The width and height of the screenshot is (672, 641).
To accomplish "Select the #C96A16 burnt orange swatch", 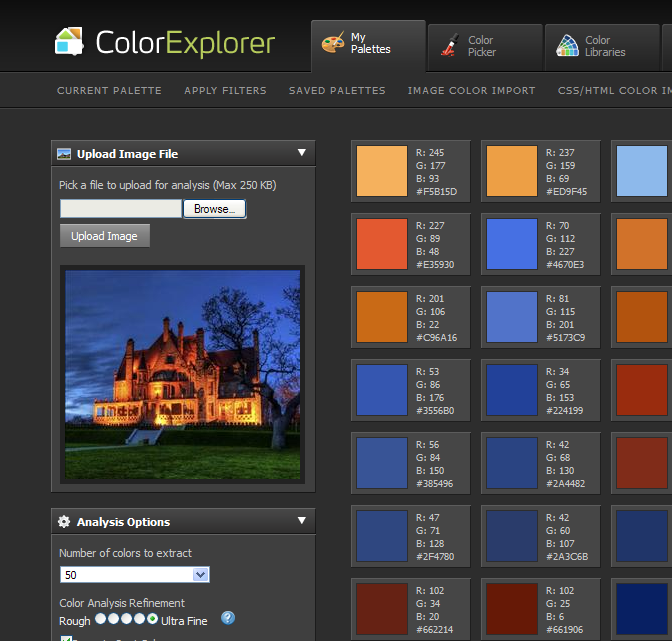I will pyautogui.click(x=382, y=317).
